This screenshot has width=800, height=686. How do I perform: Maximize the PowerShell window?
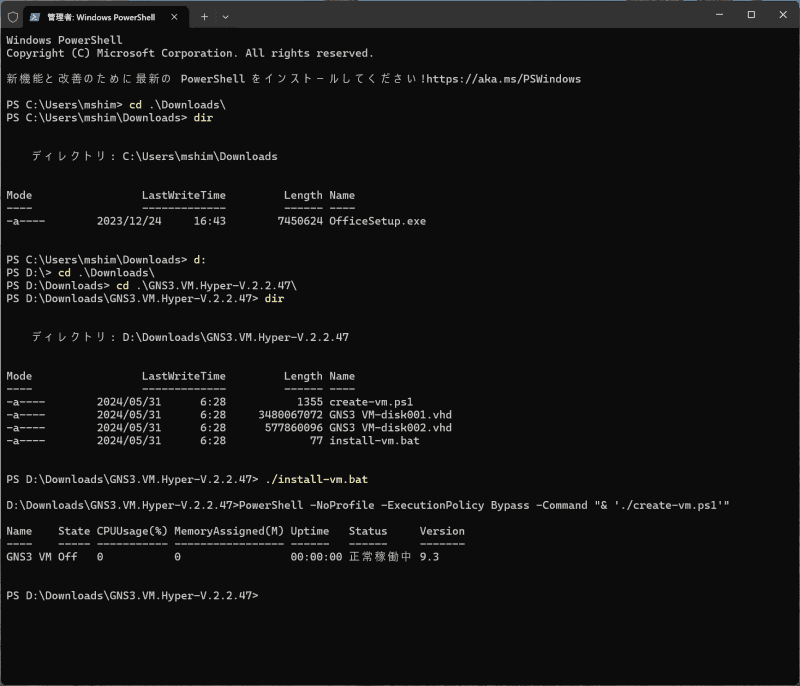click(x=751, y=14)
